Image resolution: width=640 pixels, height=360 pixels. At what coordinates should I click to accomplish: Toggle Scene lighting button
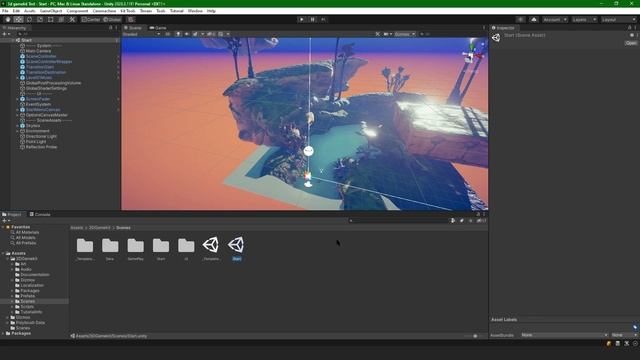coord(178,34)
